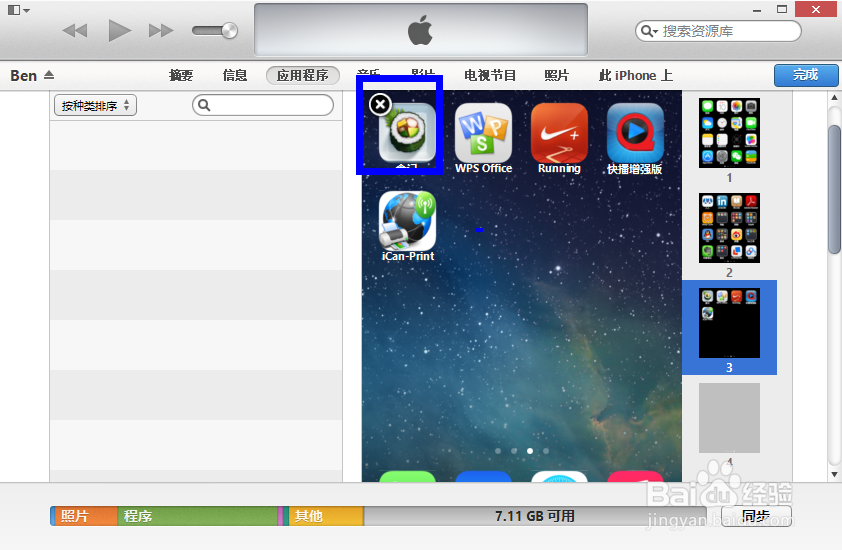Click the apps list search field
Screen dimensions: 842x550
pyautogui.click(x=263, y=105)
